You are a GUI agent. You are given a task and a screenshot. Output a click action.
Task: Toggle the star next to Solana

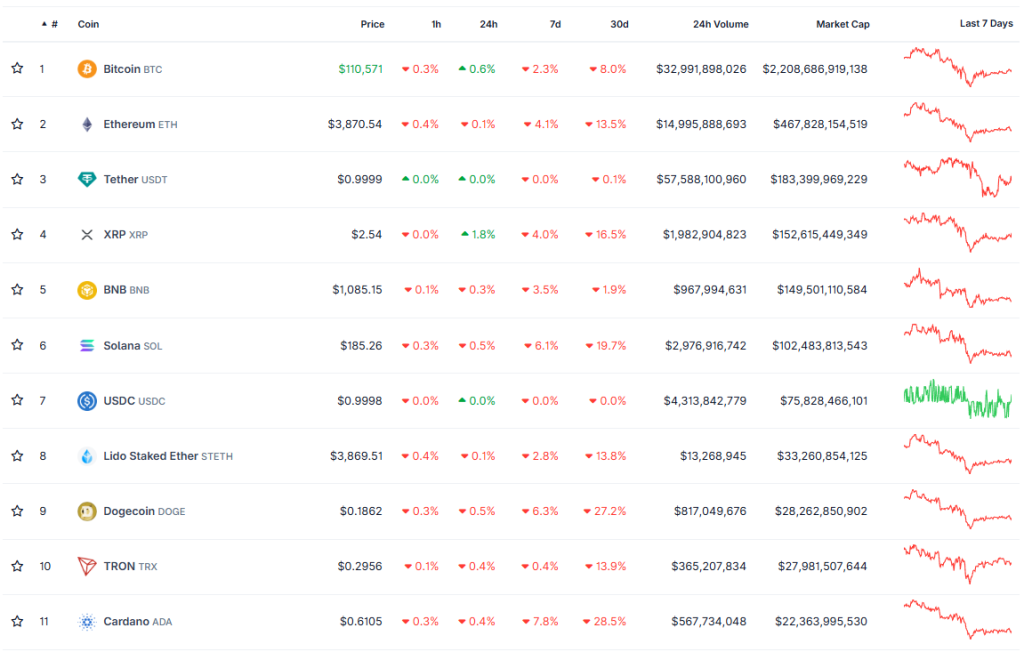17,345
